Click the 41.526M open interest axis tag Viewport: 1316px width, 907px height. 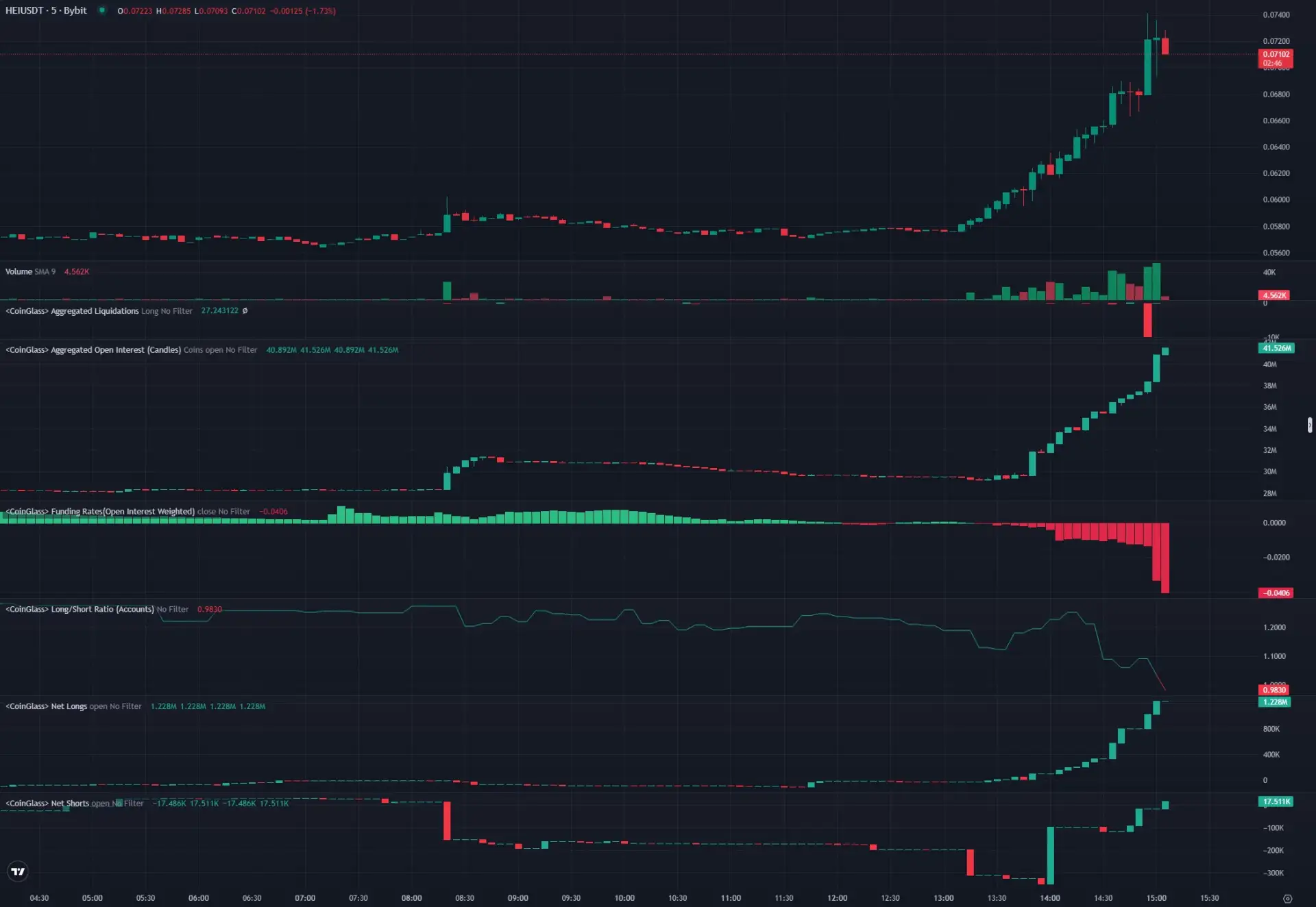(1276, 348)
